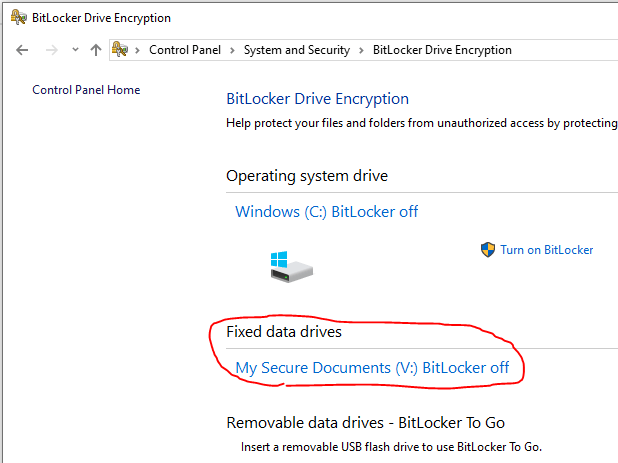Open the System and Security breadcrumb
The height and width of the screenshot is (463, 618).
coord(297,50)
